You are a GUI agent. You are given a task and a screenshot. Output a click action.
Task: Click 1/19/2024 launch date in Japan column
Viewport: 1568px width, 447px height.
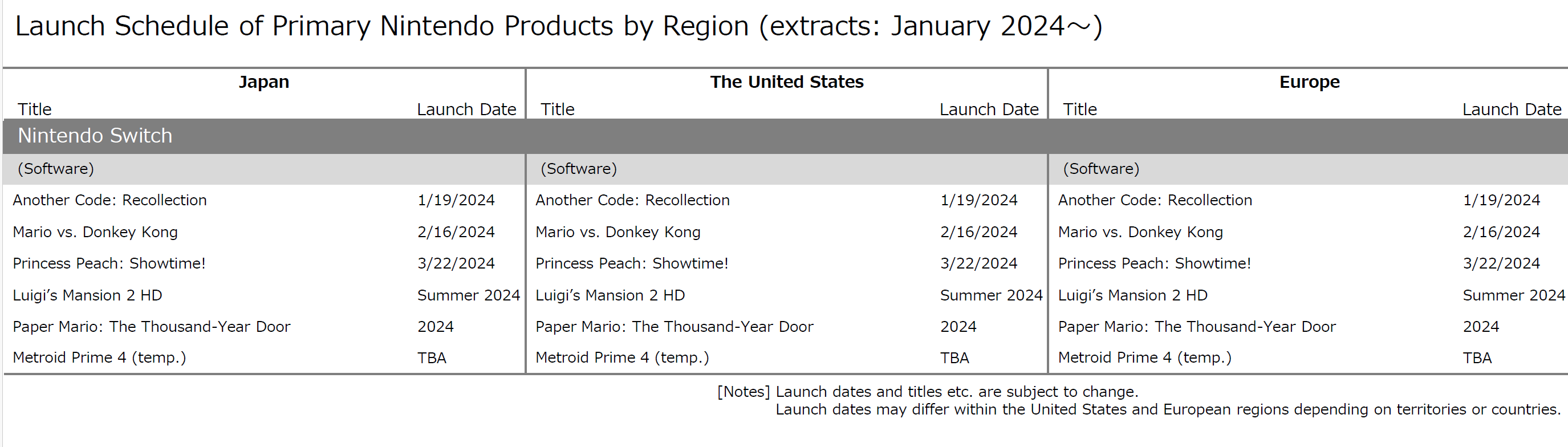(x=456, y=200)
